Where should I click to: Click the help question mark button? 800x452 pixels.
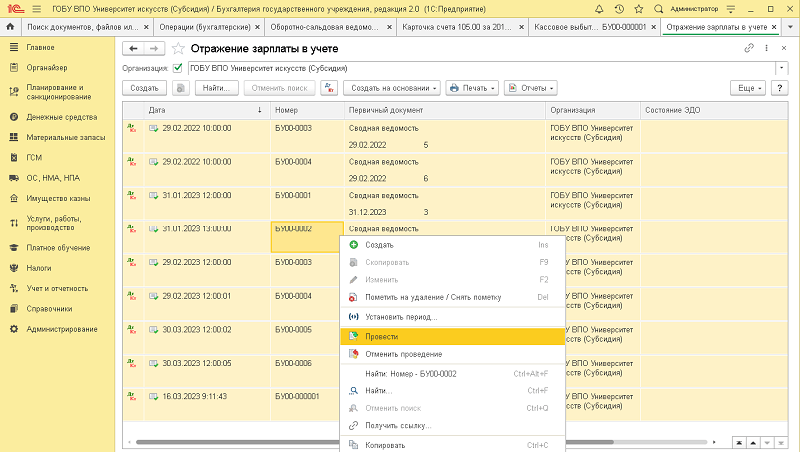tap(780, 88)
